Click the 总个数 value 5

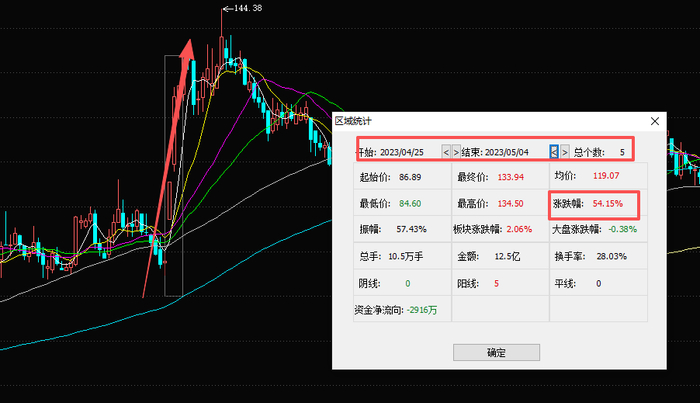pyautogui.click(x=622, y=152)
